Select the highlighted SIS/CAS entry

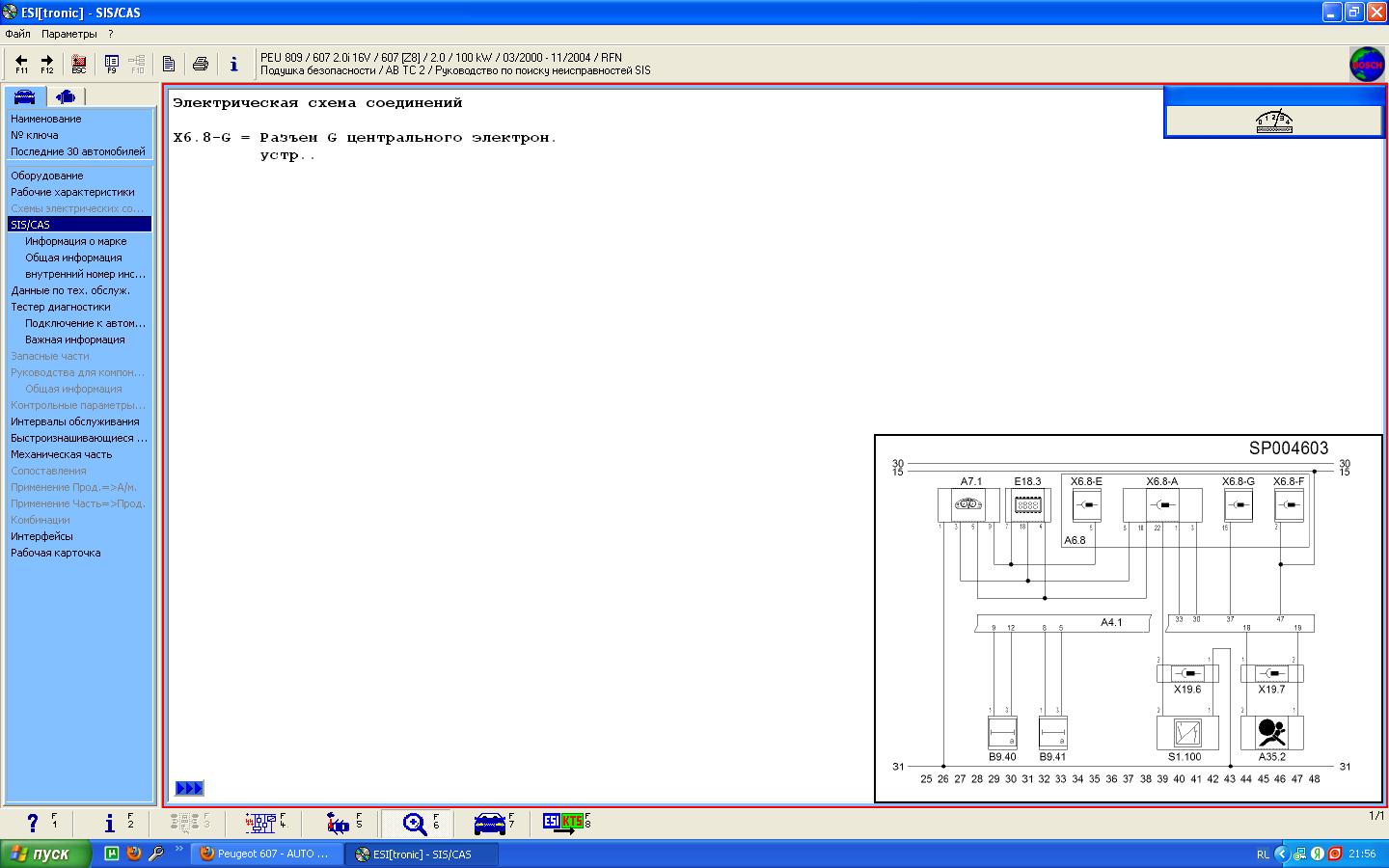79,225
